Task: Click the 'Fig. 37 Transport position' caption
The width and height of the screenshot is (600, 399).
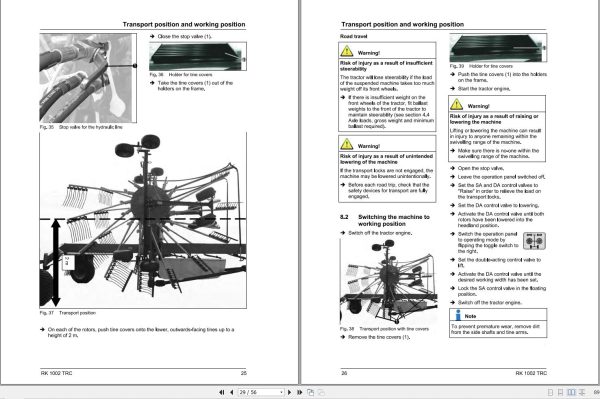Action: coord(68,313)
